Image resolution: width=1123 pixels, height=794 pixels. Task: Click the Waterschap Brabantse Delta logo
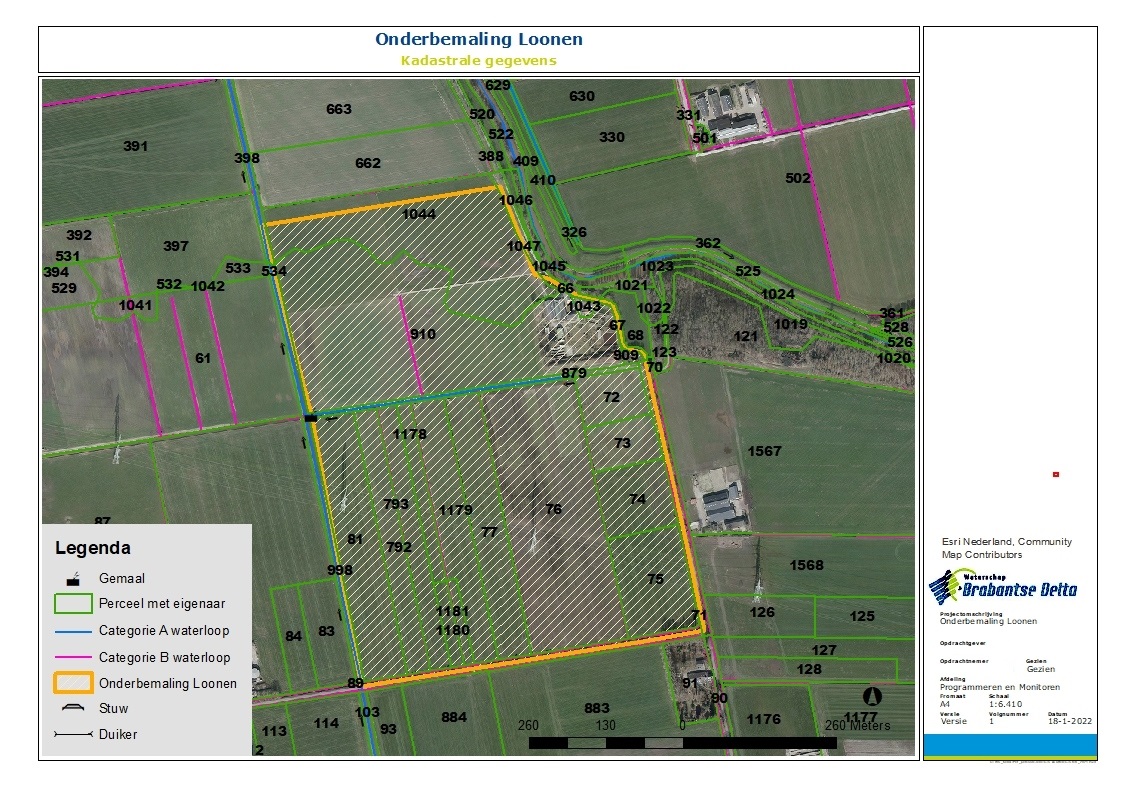pyautogui.click(x=1003, y=587)
